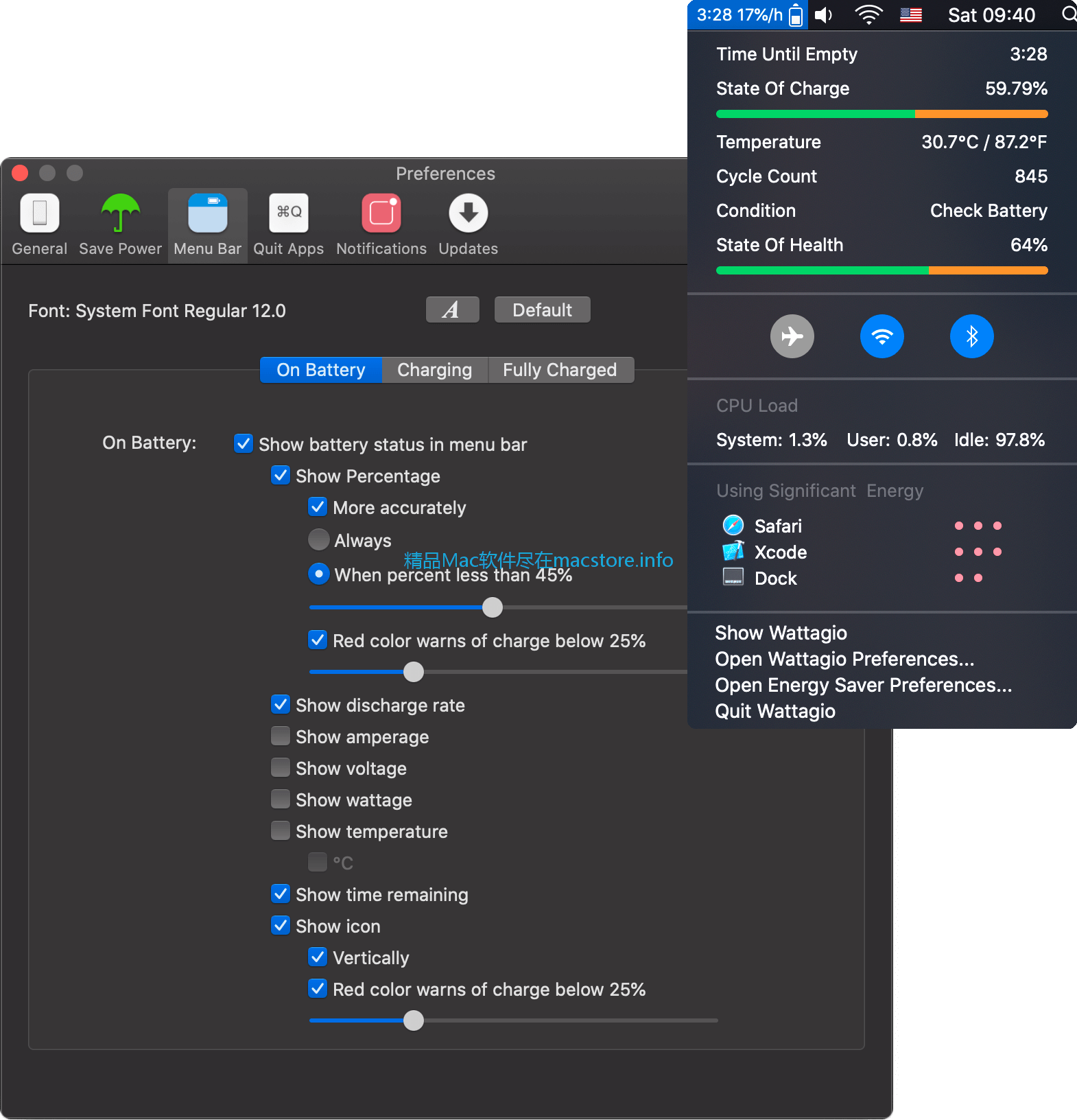Enable Show wattage checkbox

click(281, 799)
